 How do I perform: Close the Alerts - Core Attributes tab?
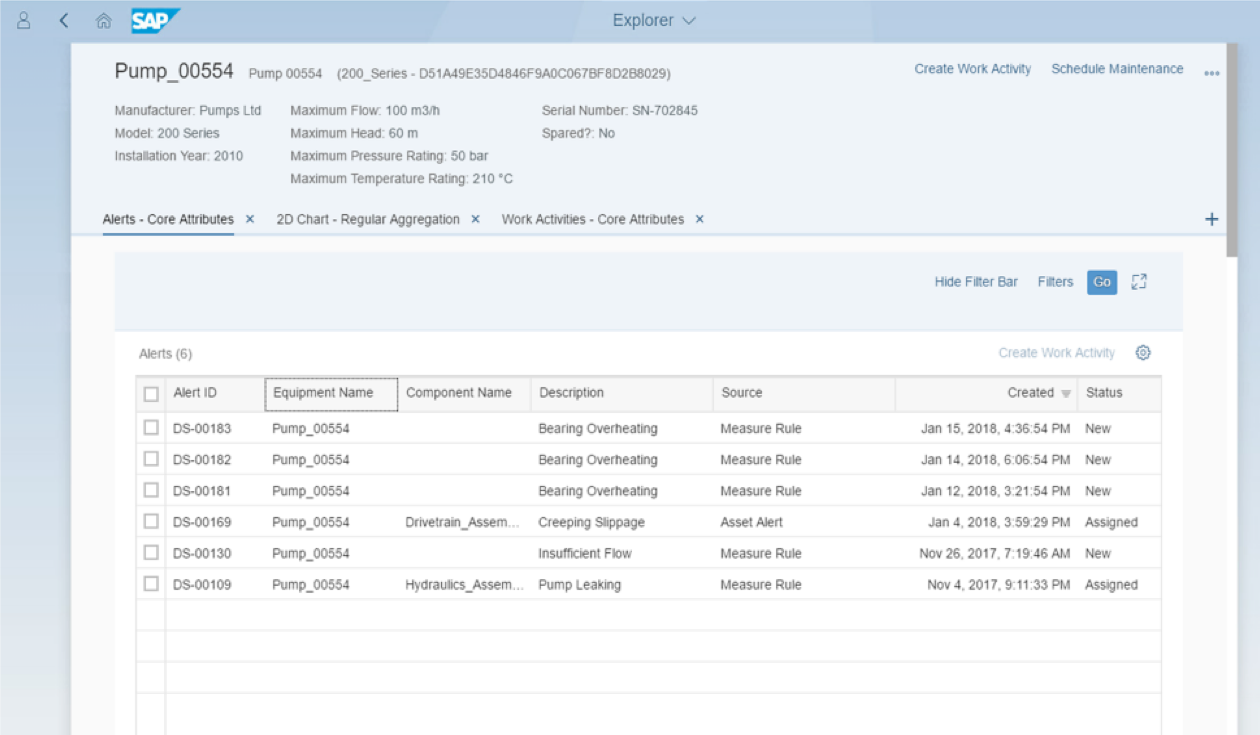click(x=250, y=219)
